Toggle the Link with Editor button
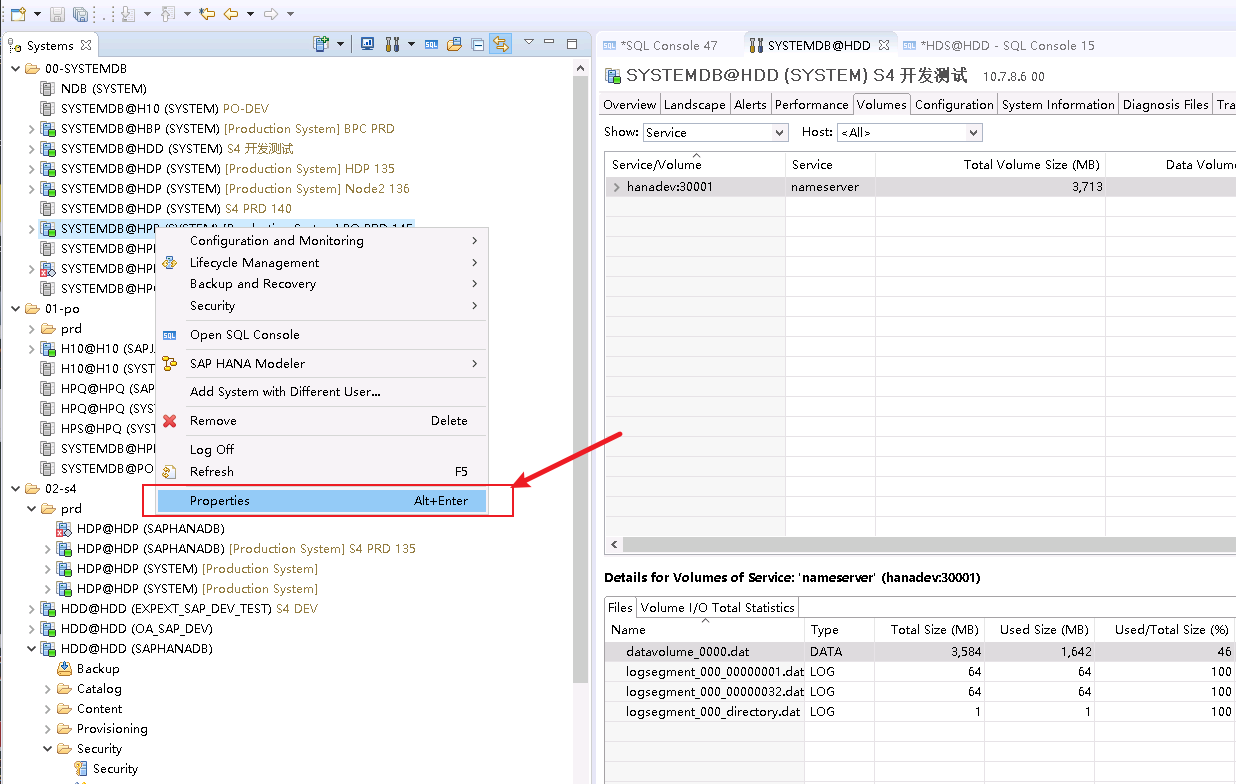Screen dimensions: 1236x784 coord(501,44)
